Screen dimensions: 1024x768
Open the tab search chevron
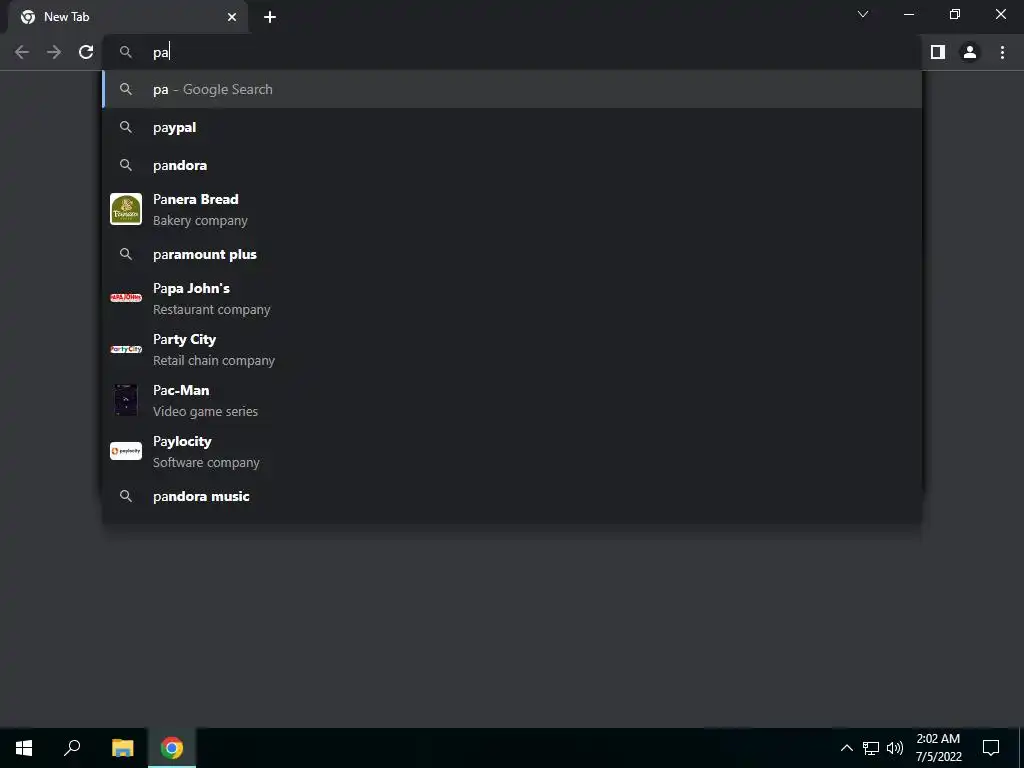tap(863, 14)
